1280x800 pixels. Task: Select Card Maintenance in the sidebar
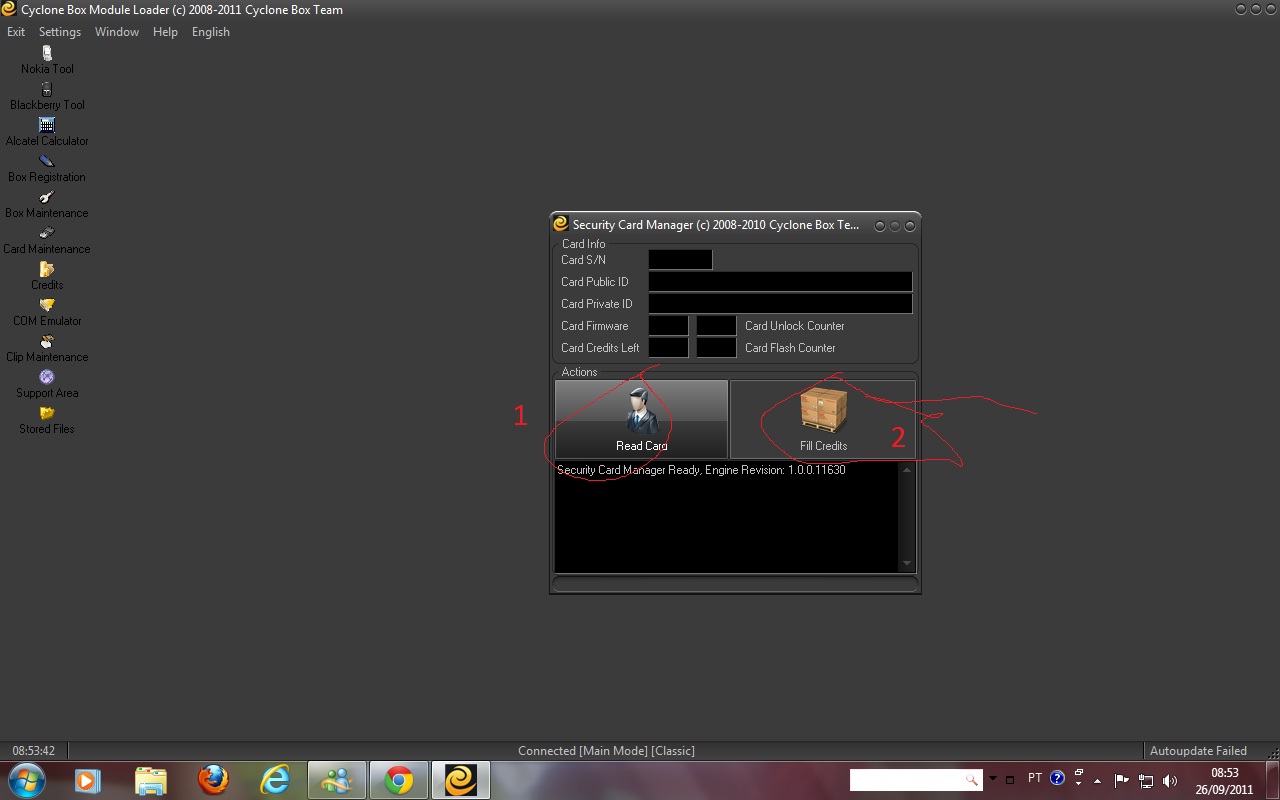[x=47, y=240]
